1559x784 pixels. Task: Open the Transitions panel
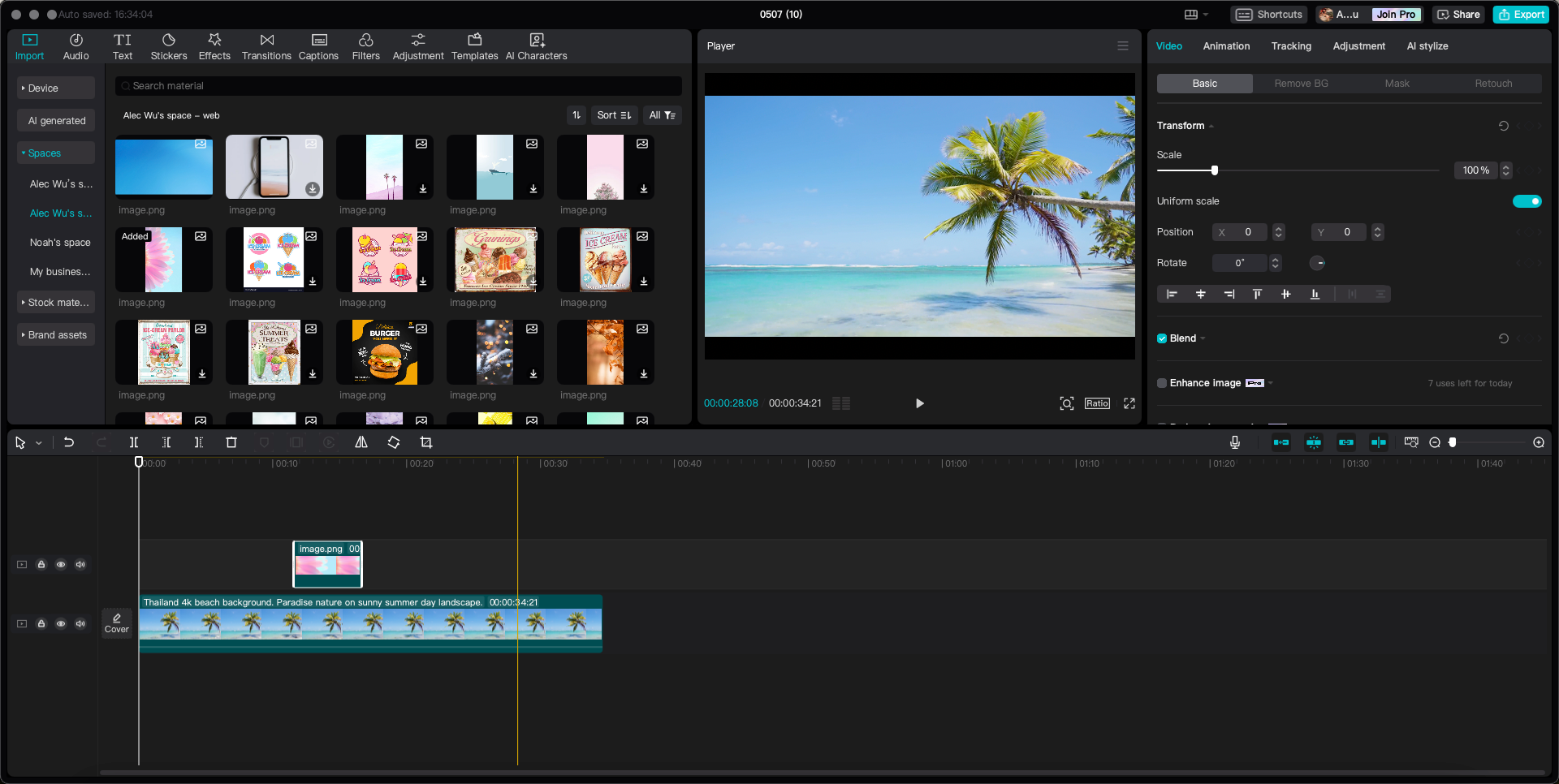(x=266, y=46)
